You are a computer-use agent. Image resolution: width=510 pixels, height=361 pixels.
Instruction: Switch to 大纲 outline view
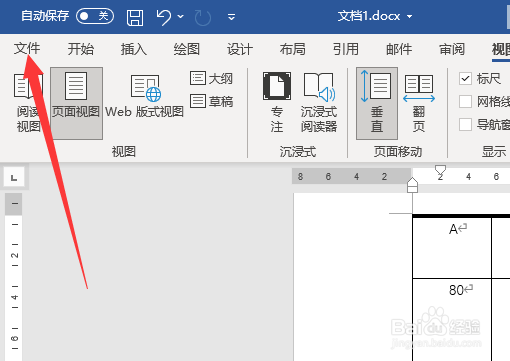211,79
